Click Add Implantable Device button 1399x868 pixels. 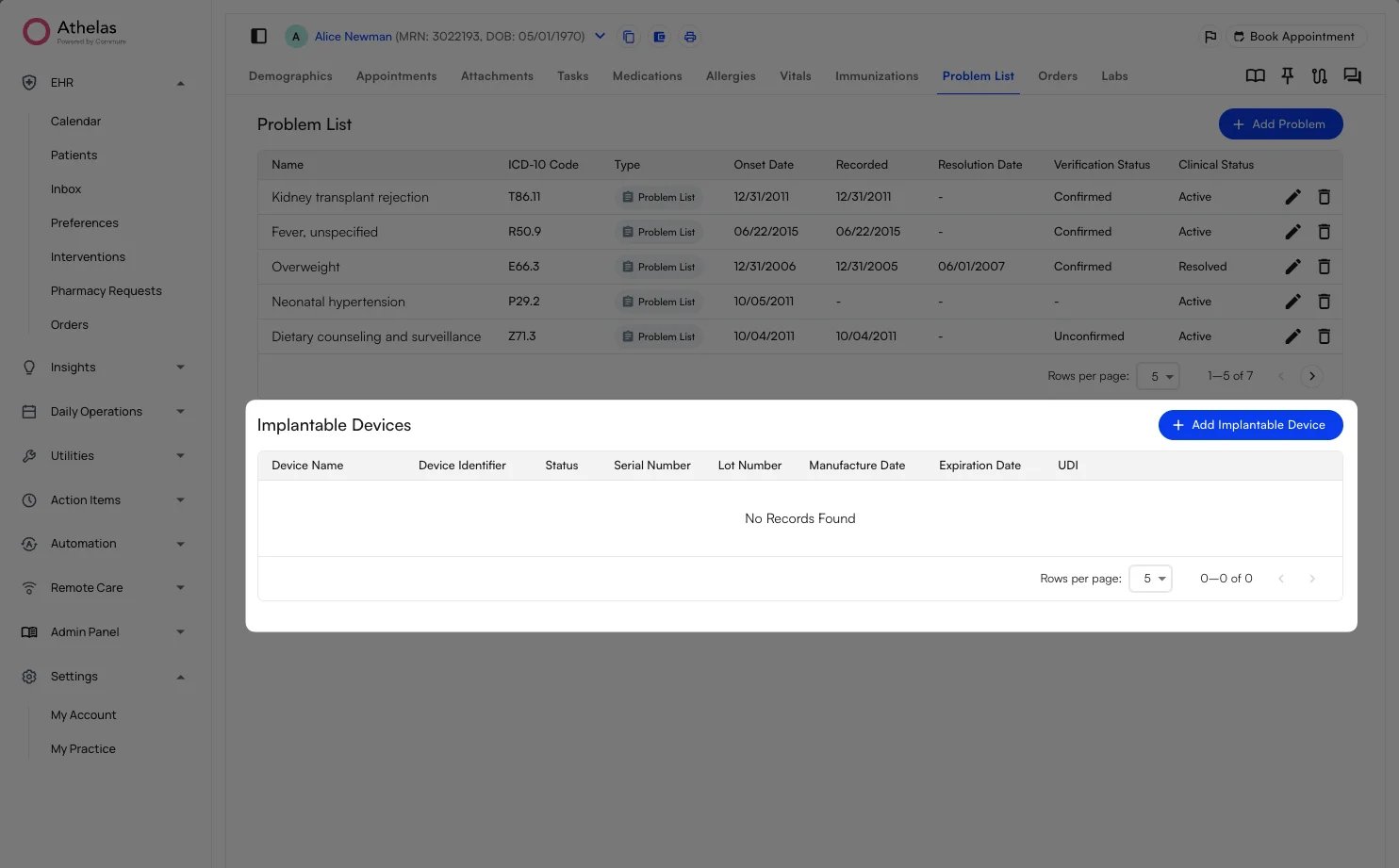coord(1250,425)
